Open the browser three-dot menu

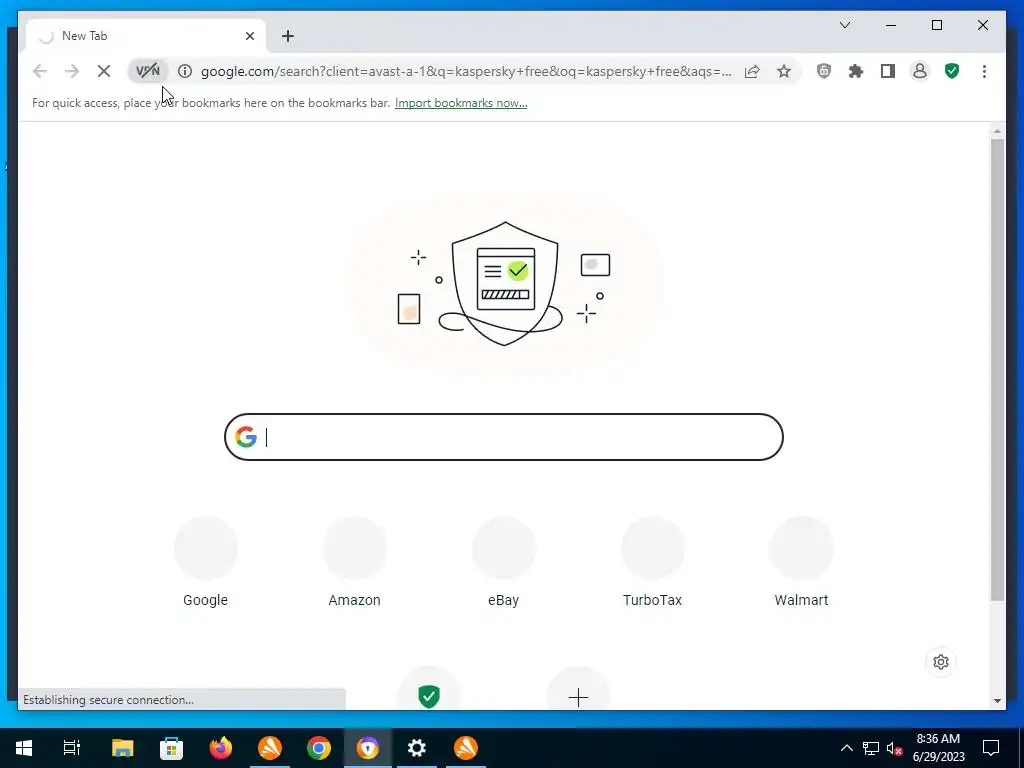click(984, 71)
